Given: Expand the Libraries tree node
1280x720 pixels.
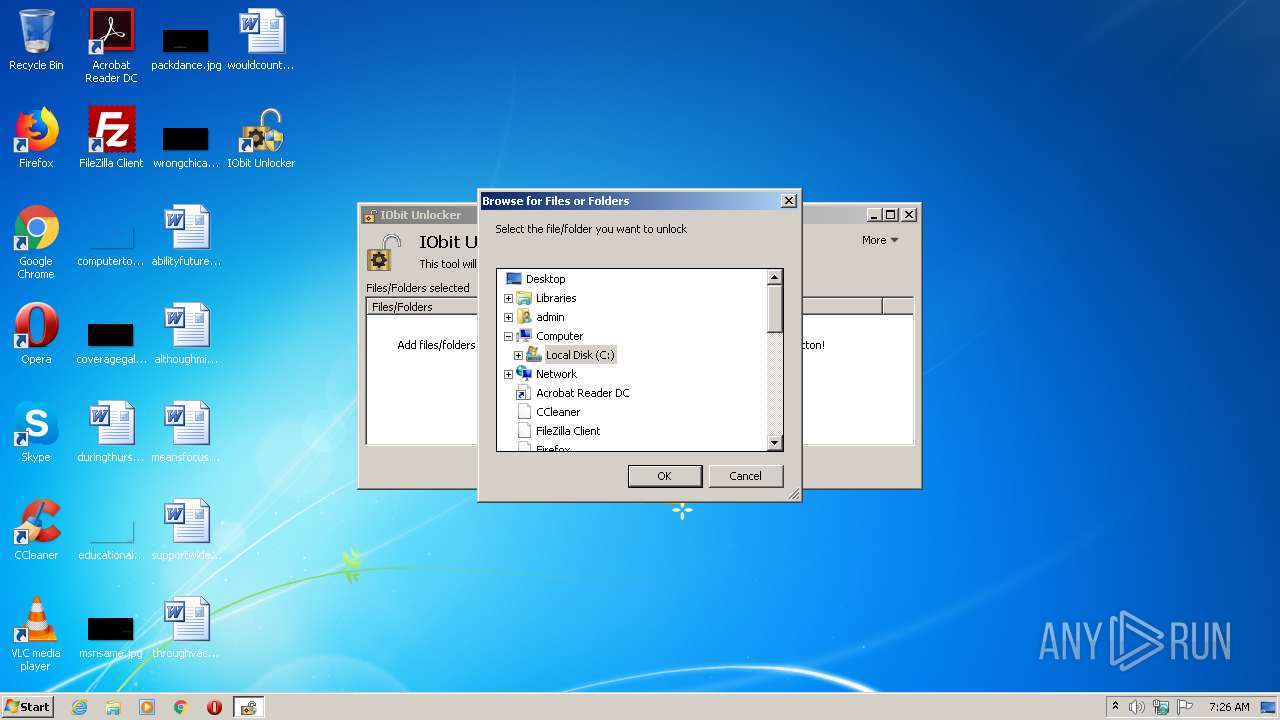Looking at the screenshot, I should coord(508,298).
